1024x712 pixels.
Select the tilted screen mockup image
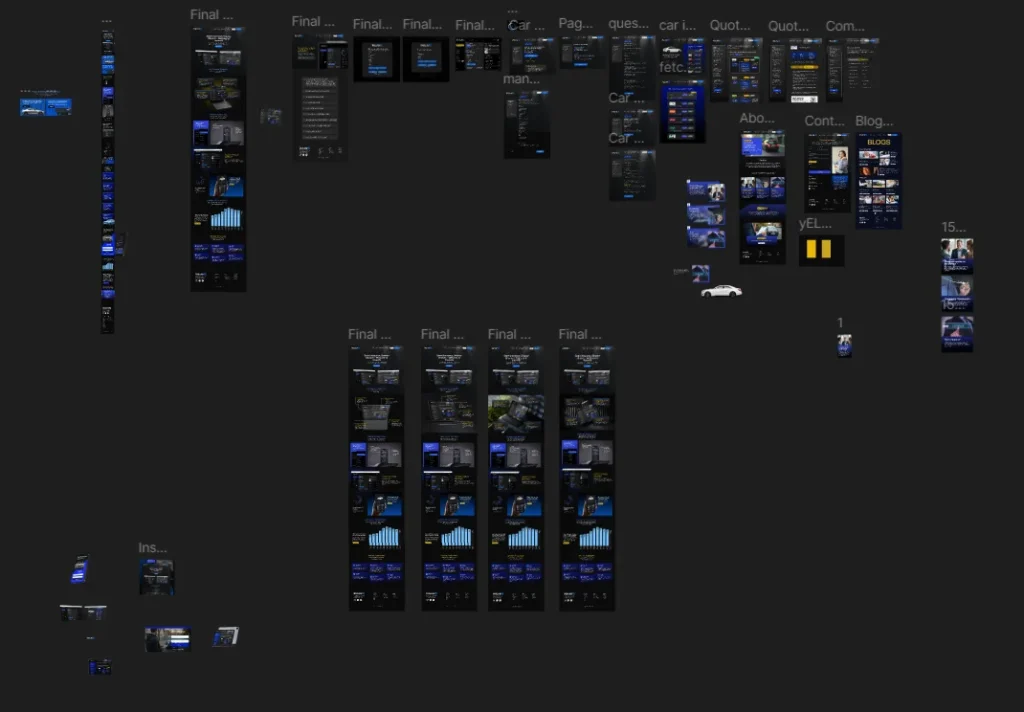click(226, 637)
